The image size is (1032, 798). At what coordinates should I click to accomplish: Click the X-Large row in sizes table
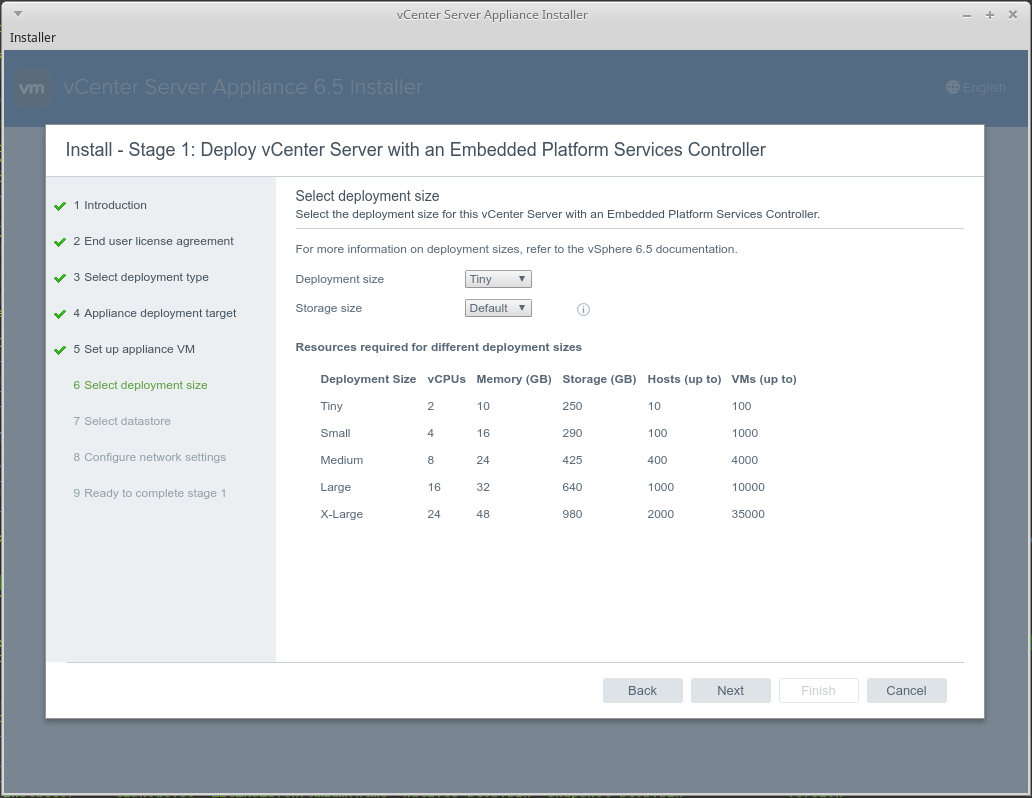pyautogui.click(x=558, y=514)
